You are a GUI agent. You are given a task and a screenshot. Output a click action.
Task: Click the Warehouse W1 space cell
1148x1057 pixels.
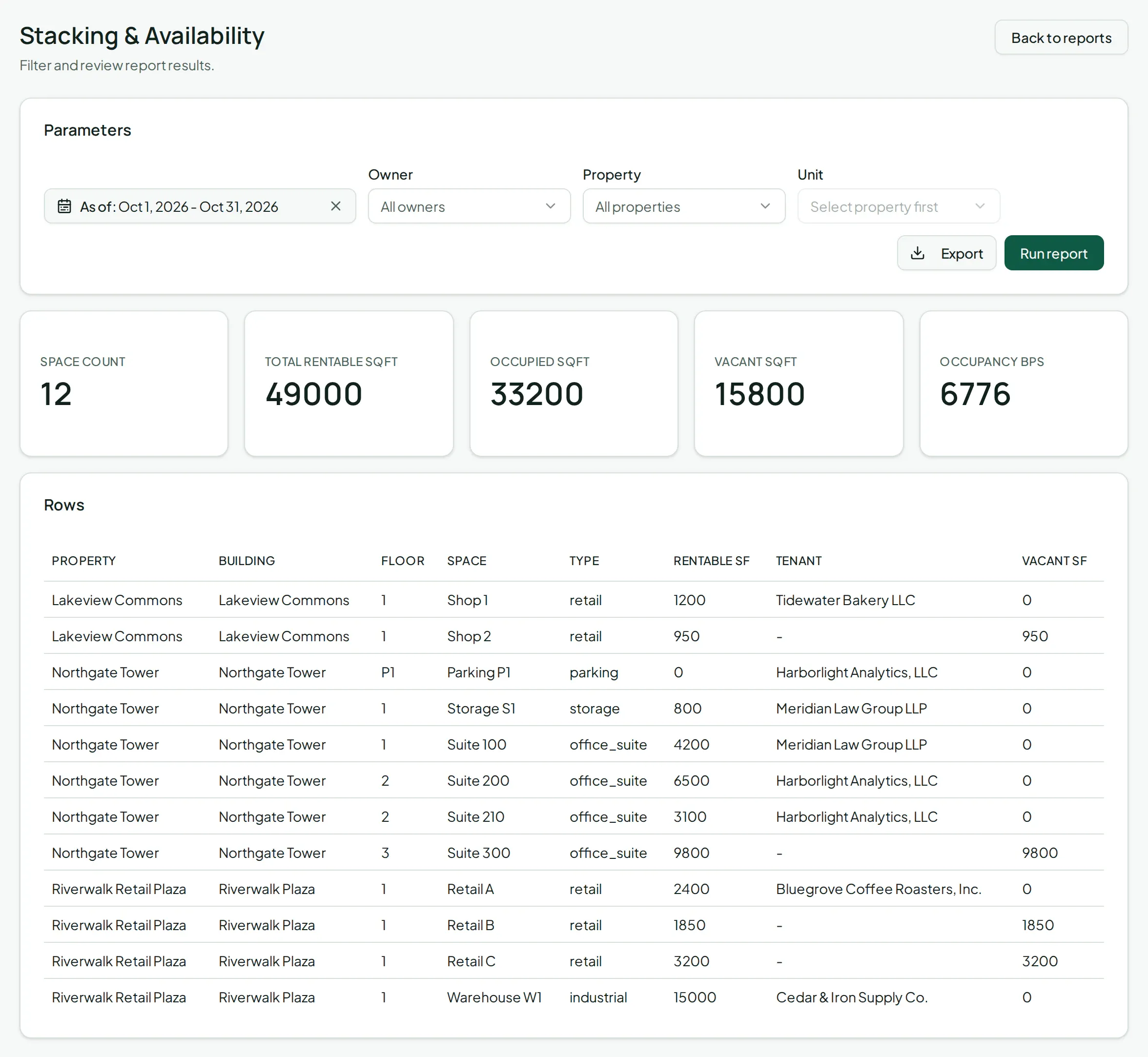click(494, 997)
